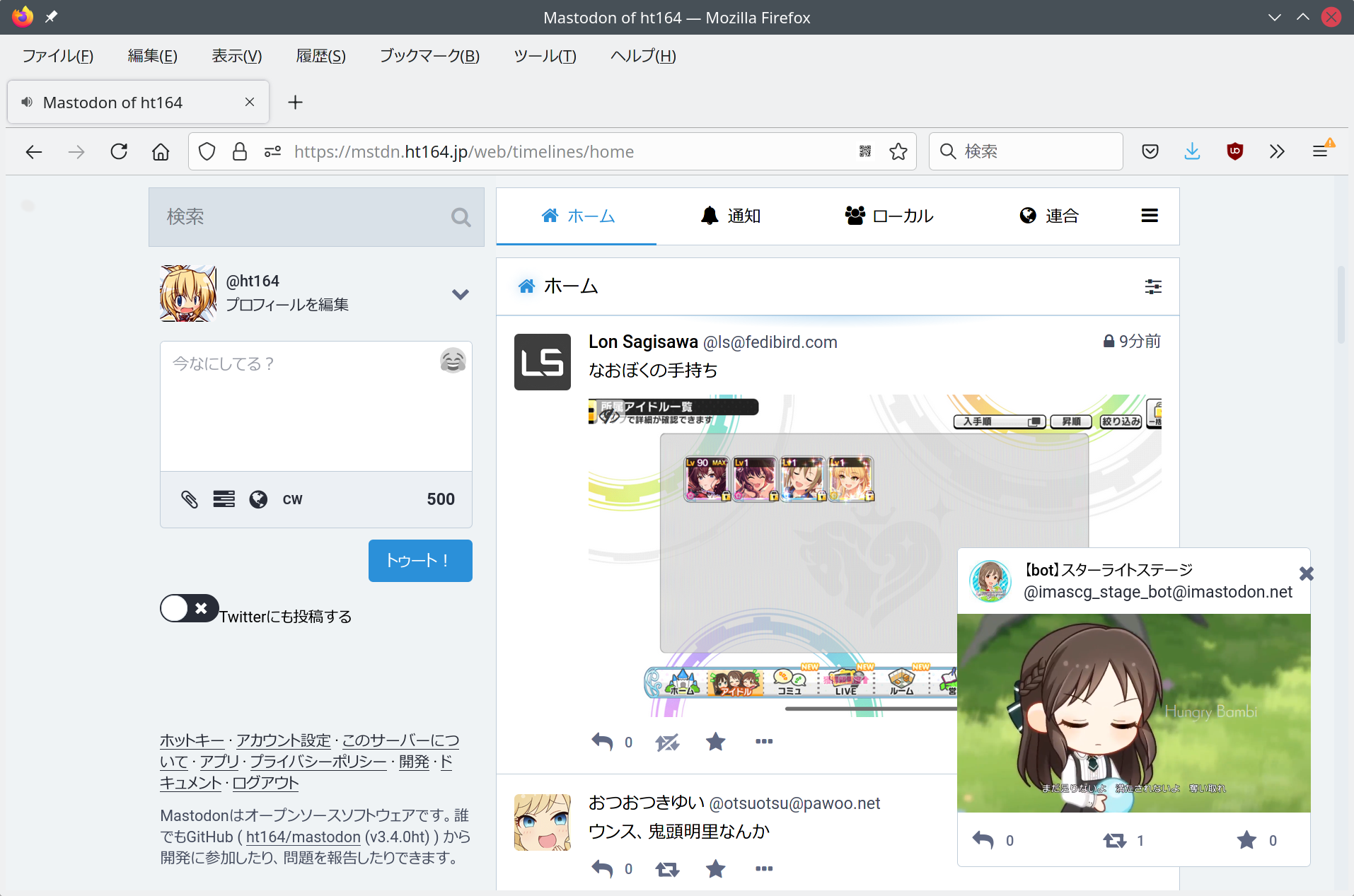Screen dimensions: 1354x896
Task: Show more toolbar tools via the double chevron
Action: 1277,151
